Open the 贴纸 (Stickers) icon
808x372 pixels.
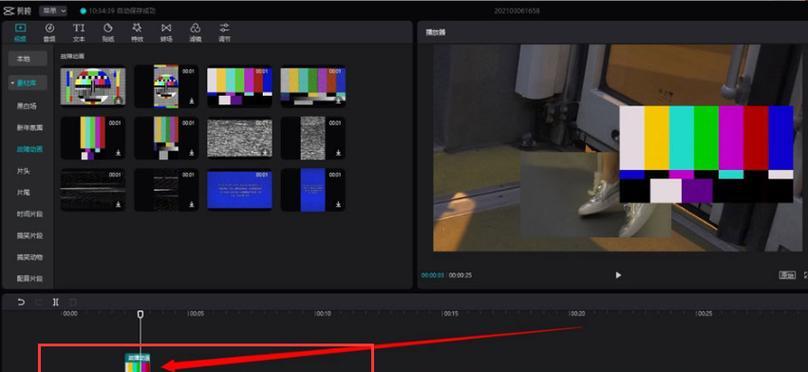coord(108,32)
